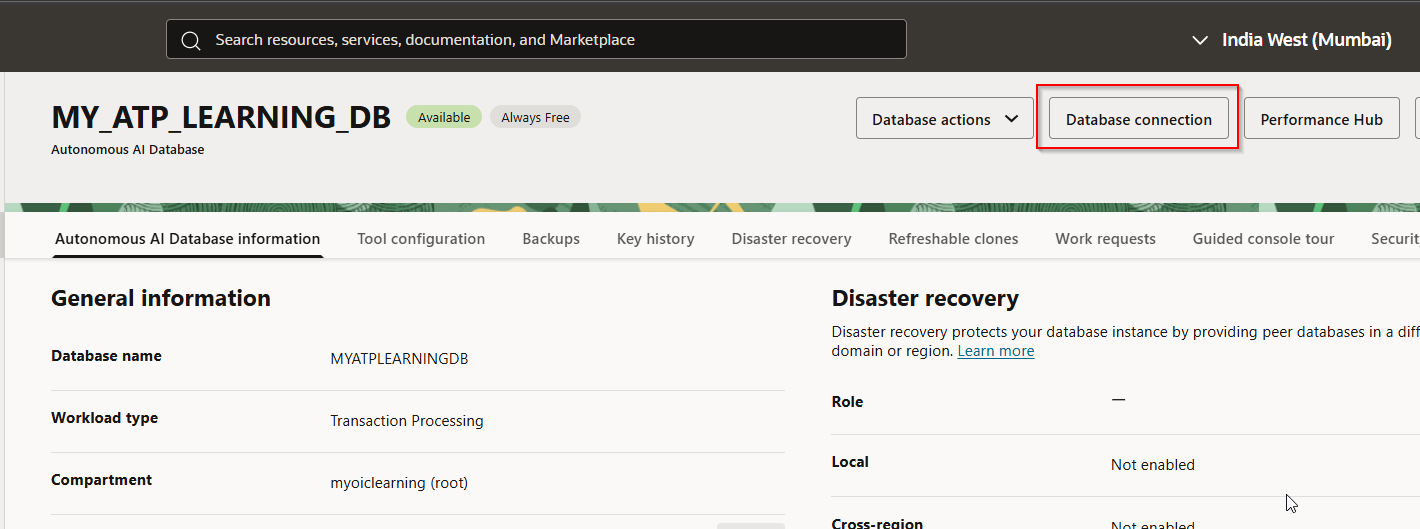Click the myoiclearning (root) compartment value

(399, 483)
